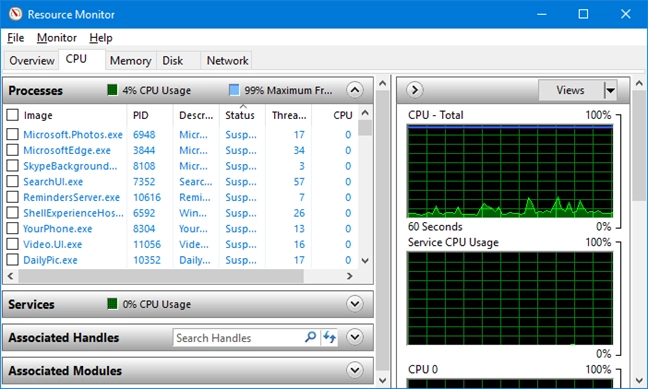648x389 pixels.
Task: Click process list horizontal scroll left arrow
Action: [11, 276]
